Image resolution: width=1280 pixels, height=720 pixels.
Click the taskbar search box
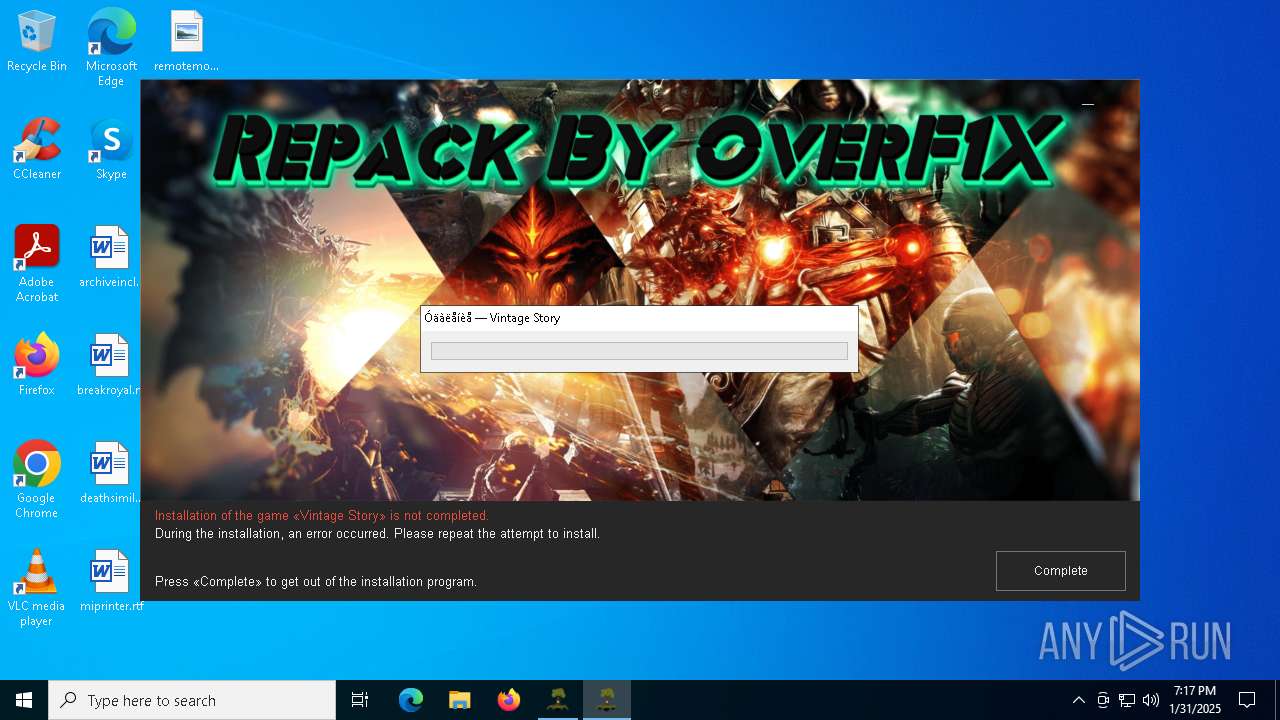pyautogui.click(x=192, y=700)
